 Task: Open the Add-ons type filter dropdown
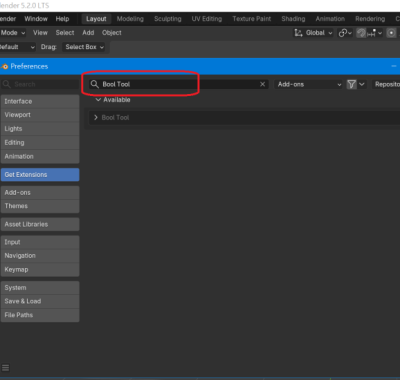click(x=309, y=84)
